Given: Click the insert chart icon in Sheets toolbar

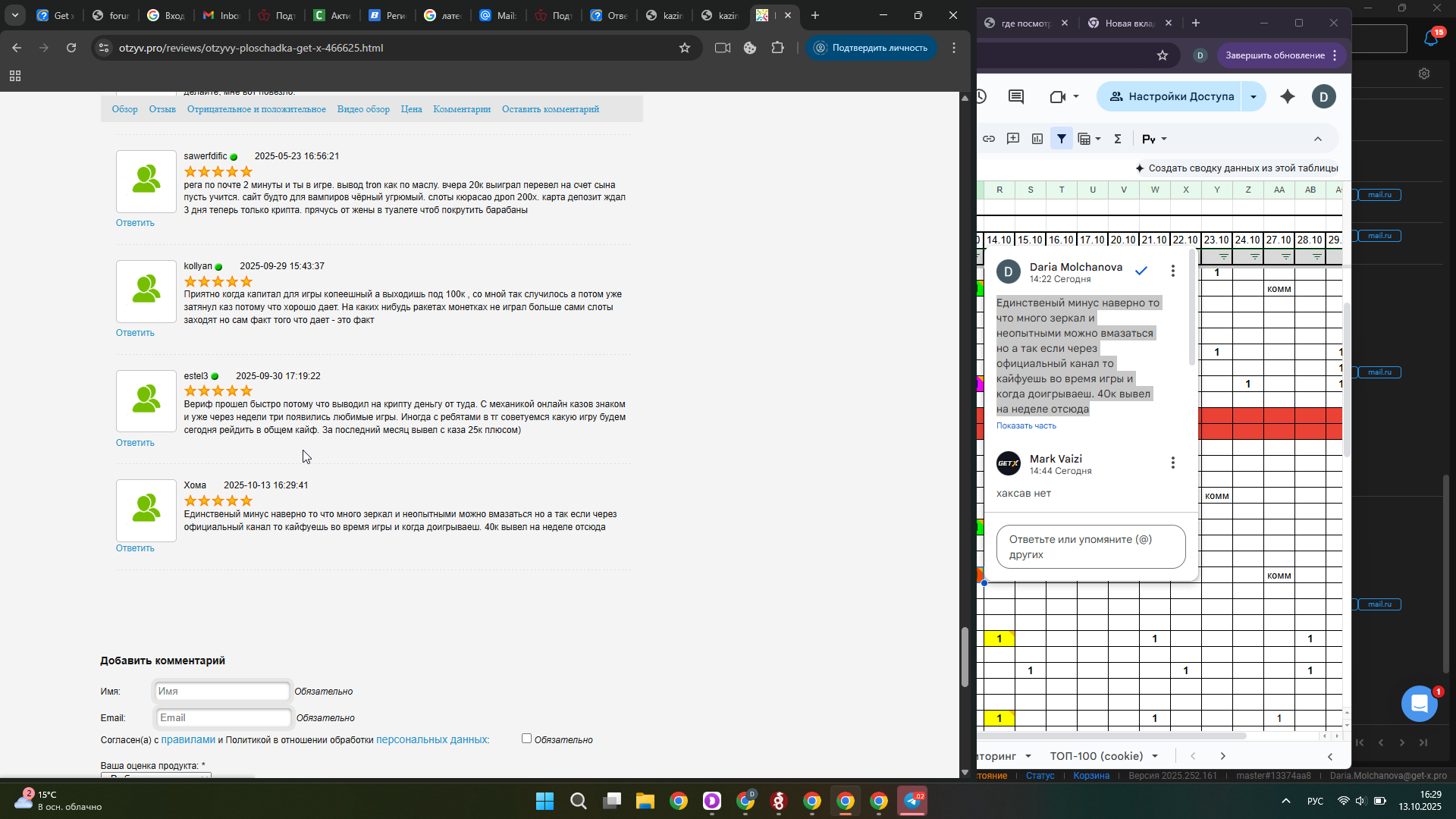Looking at the screenshot, I should point(1037,139).
